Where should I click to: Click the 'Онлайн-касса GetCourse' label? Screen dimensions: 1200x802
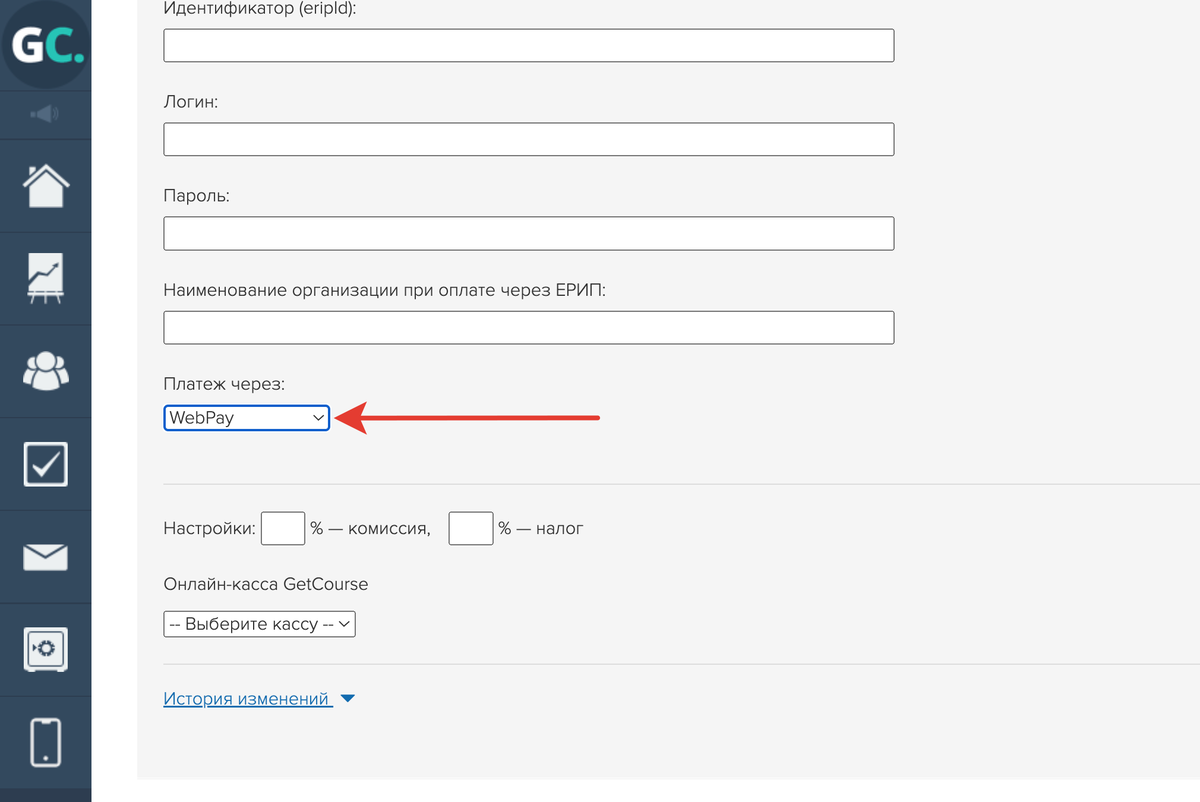[x=266, y=584]
